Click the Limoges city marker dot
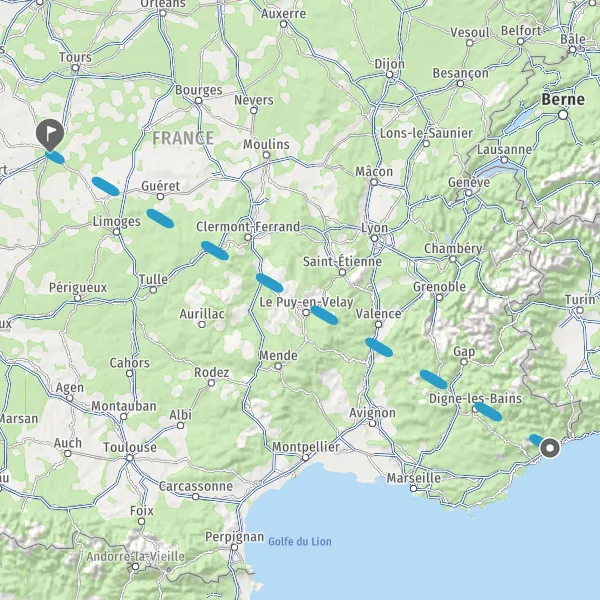Screen dimensions: 600x600 pyautogui.click(x=117, y=232)
